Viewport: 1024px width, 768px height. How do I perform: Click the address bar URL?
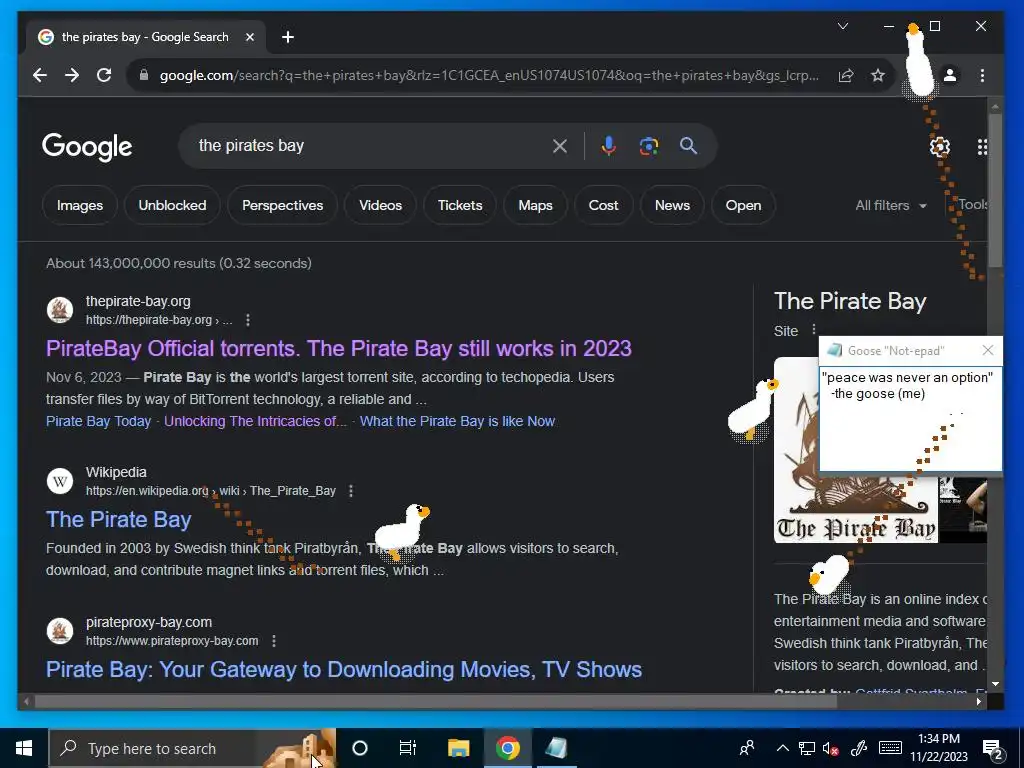click(488, 75)
